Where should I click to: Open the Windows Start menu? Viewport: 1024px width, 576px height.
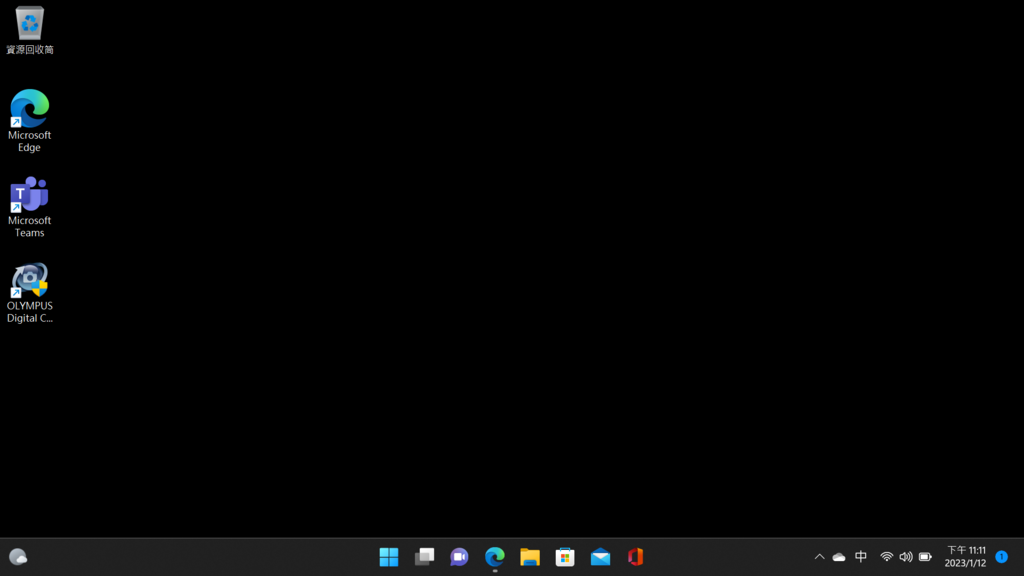click(389, 557)
